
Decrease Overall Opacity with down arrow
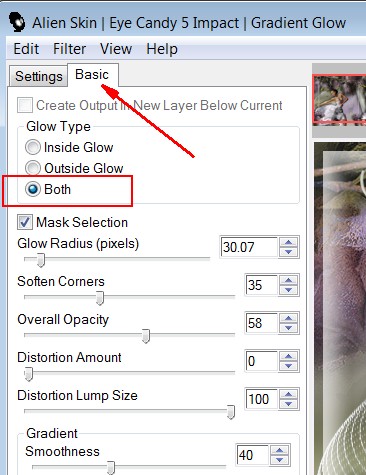pyautogui.click(x=289, y=328)
